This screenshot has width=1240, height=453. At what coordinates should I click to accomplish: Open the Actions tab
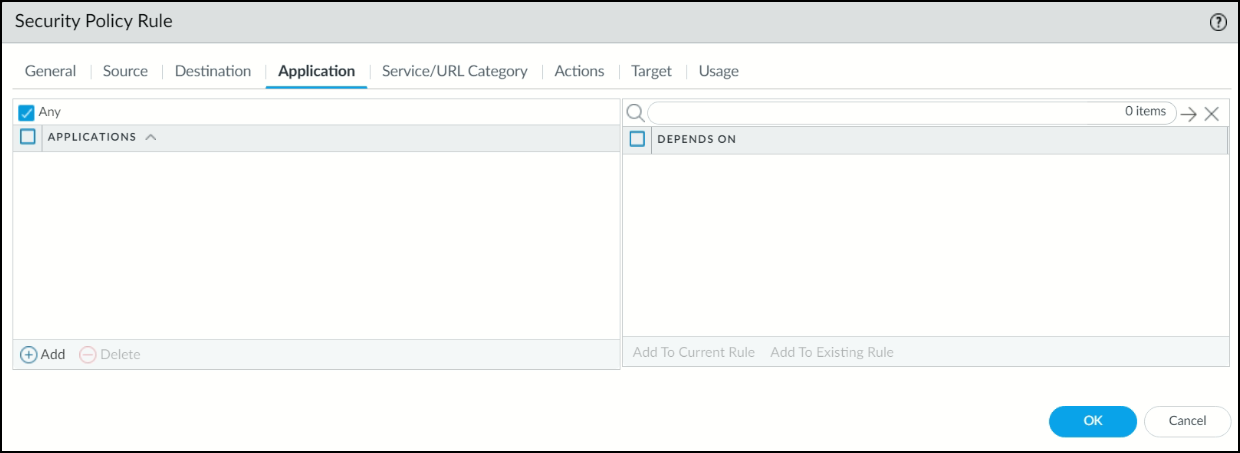tap(579, 71)
